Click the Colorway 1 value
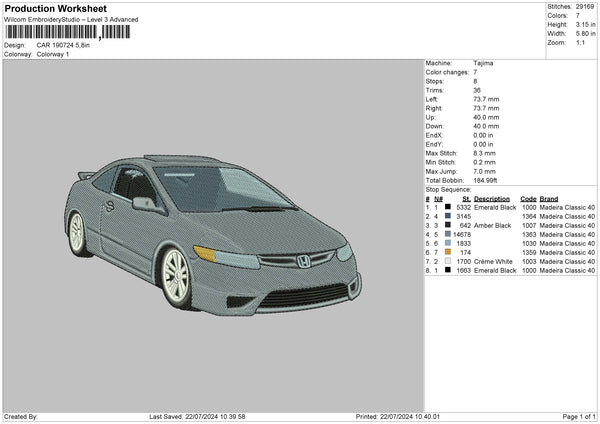Viewport: 600px width, 424px height. 54,54
